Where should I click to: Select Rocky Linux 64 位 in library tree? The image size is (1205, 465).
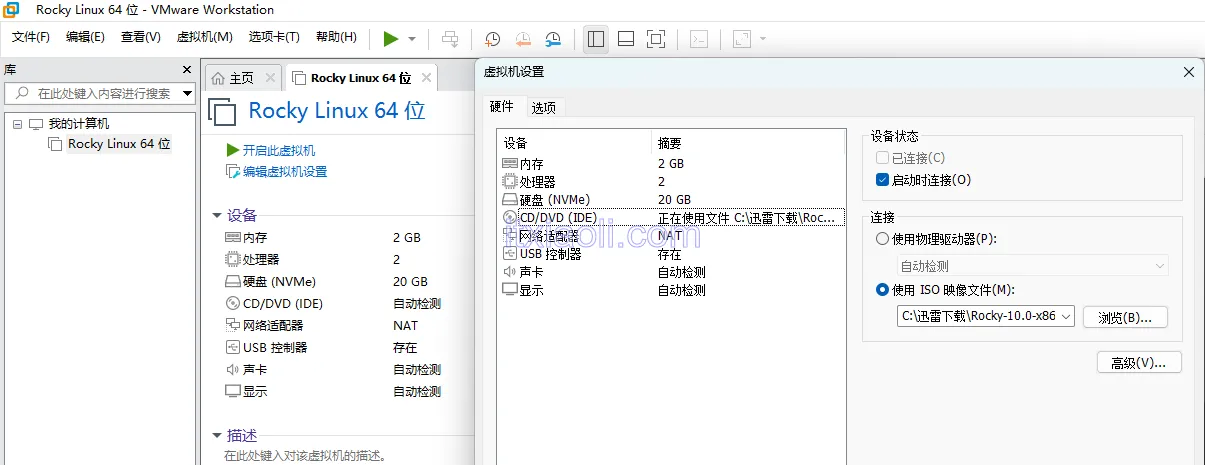pyautogui.click(x=119, y=144)
